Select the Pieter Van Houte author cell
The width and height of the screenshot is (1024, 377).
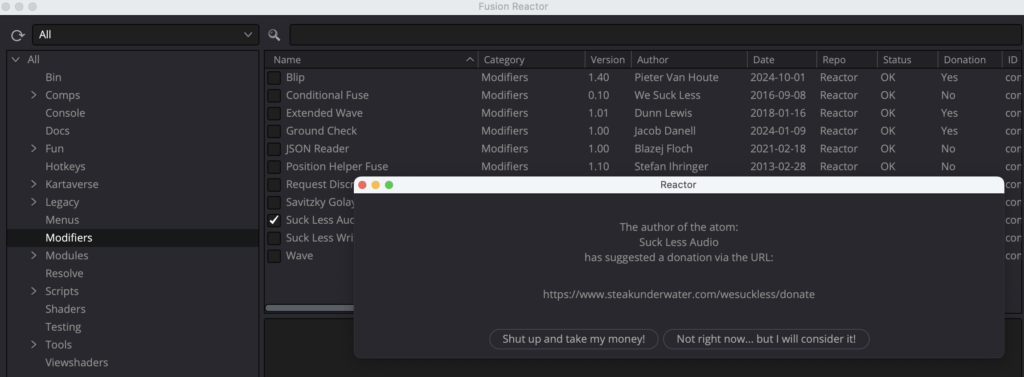pyautogui.click(x=676, y=77)
